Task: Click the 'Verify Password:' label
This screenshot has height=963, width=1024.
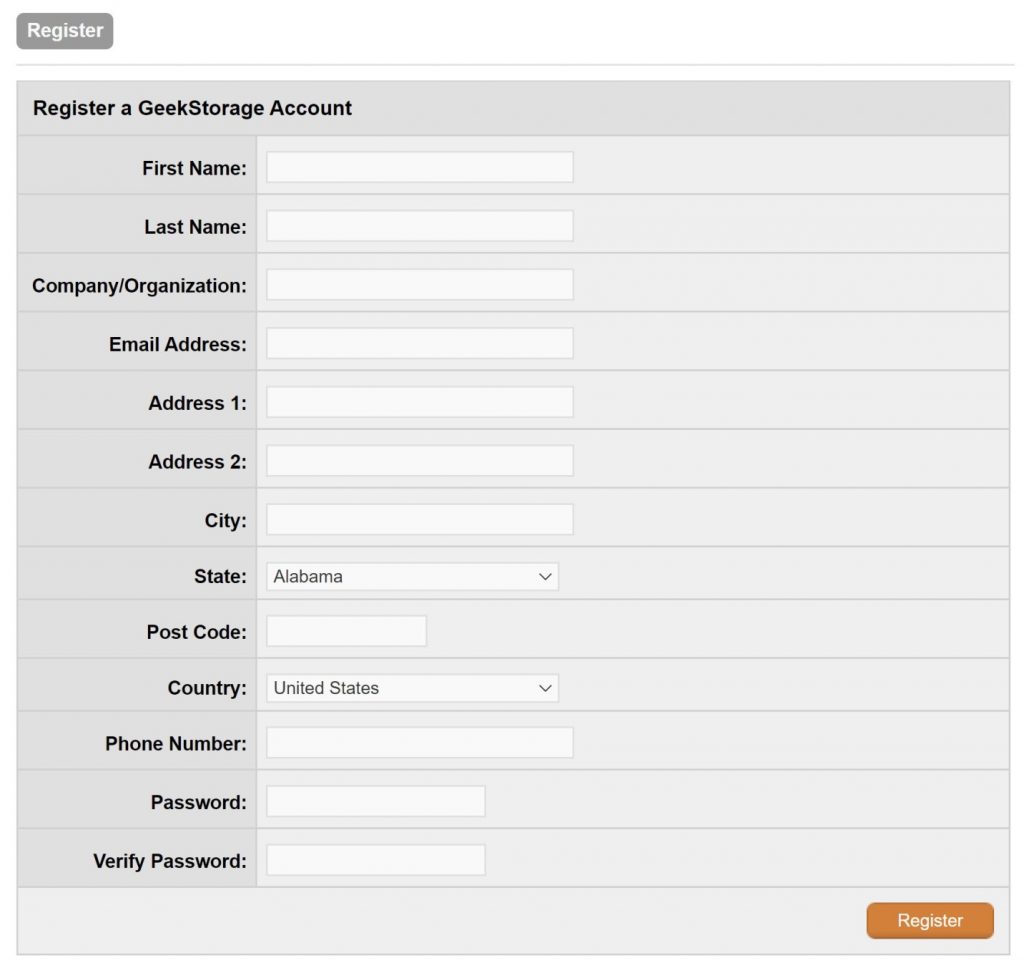Action: coord(170,861)
